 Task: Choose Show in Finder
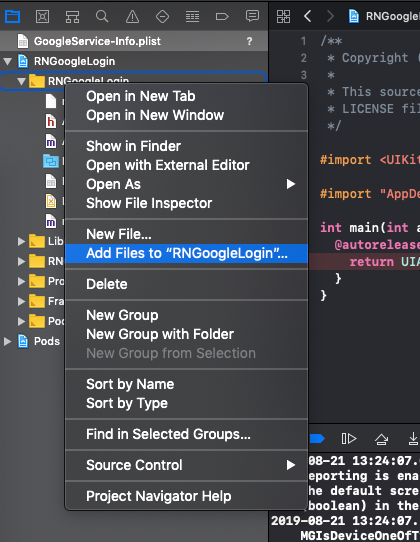[x=187, y=146]
